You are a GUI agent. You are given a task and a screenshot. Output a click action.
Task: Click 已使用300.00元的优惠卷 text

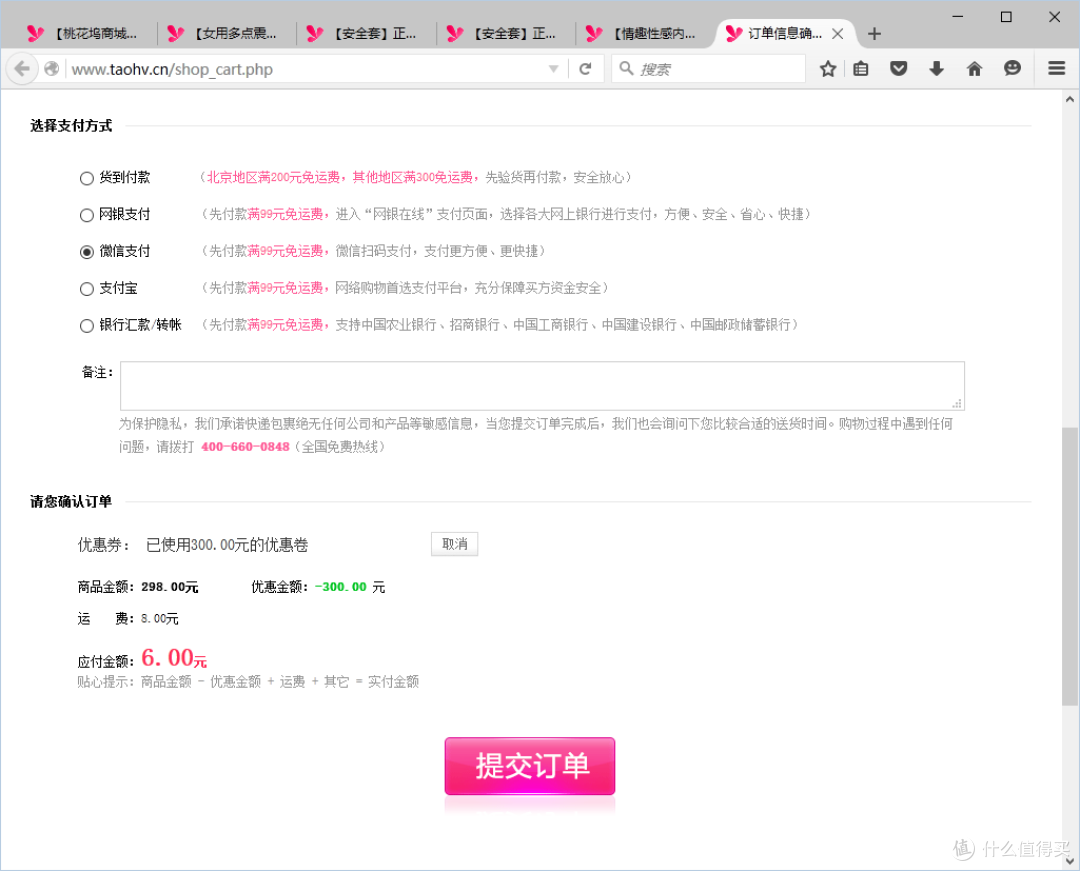(227, 545)
